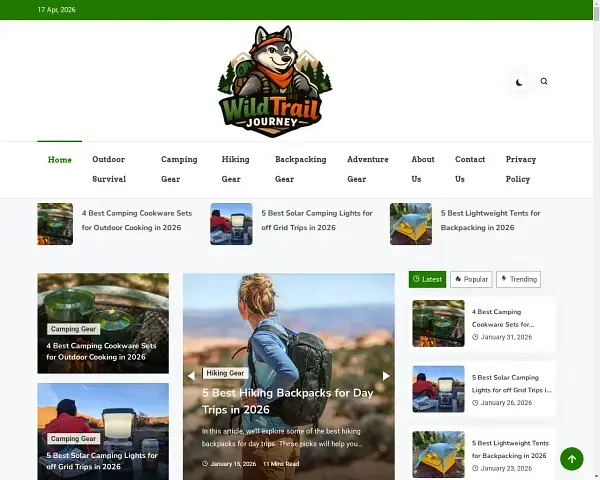Open search via the magnifier icon
Image resolution: width=600 pixels, height=480 pixels.
point(544,82)
